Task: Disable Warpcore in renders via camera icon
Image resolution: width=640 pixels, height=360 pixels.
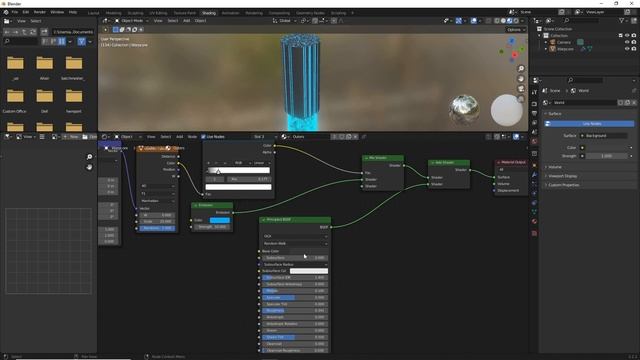Action: (633, 49)
